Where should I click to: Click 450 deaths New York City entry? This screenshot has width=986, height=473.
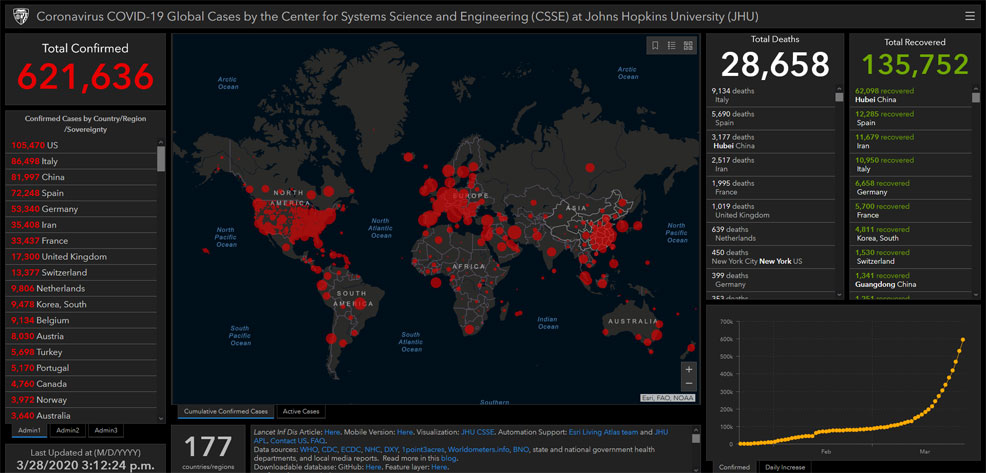tap(771, 257)
